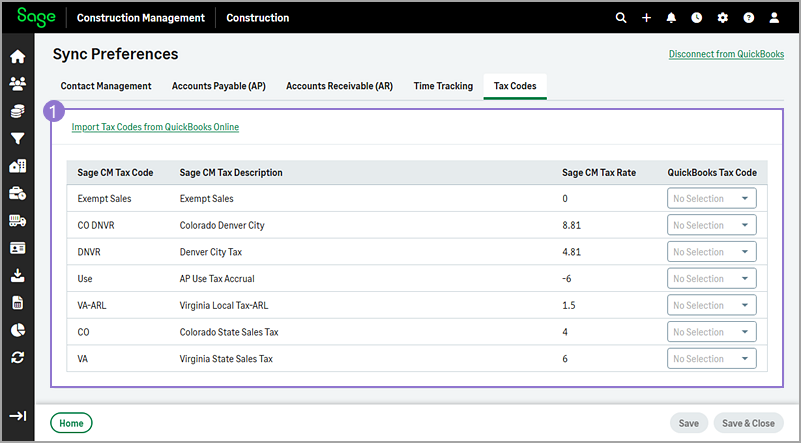The image size is (801, 443).
Task: Switch to the Accounts Payable (AP) tab
Action: tap(218, 86)
